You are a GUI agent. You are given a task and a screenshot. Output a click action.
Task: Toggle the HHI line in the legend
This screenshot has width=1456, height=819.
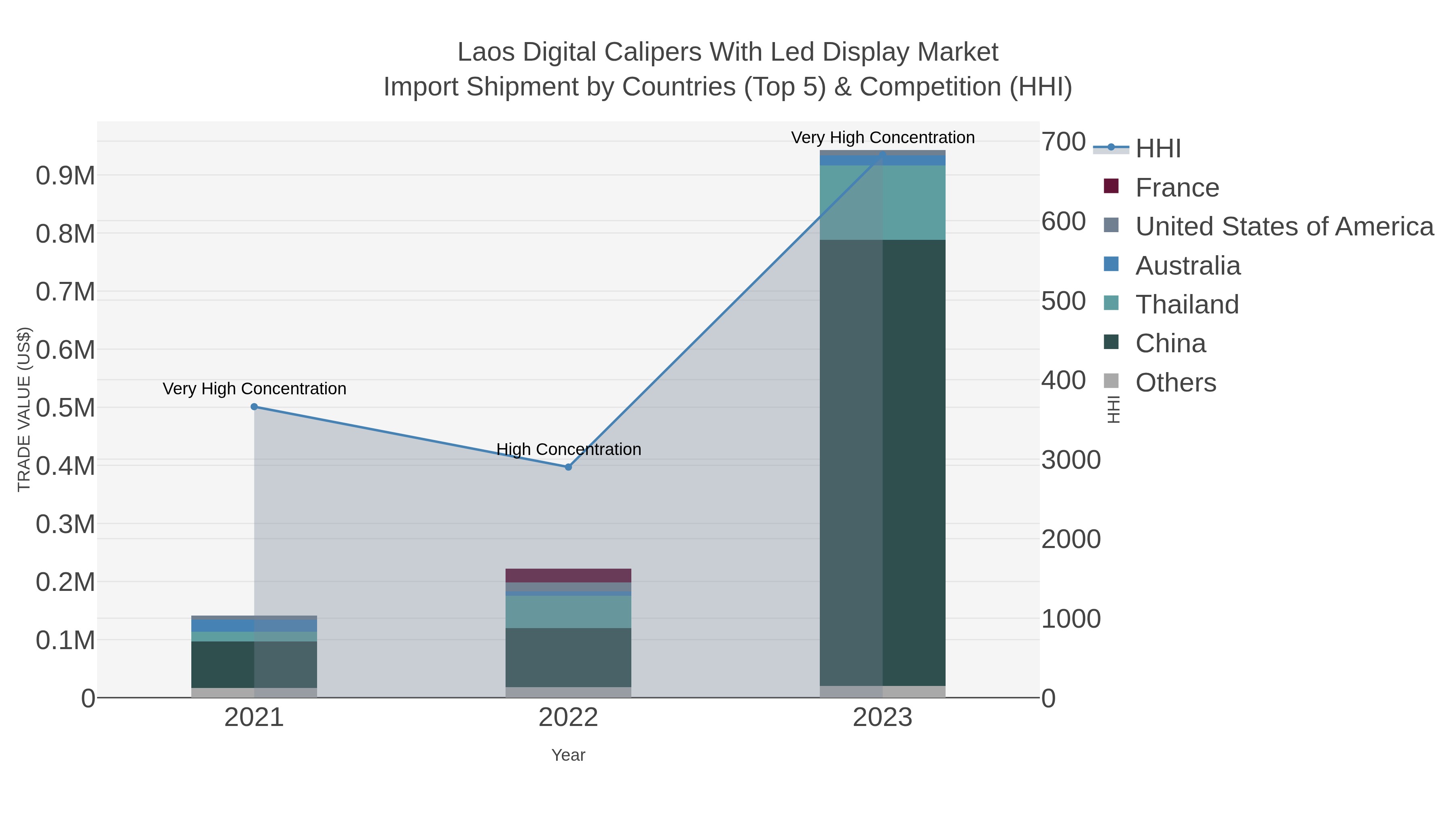1137,148
